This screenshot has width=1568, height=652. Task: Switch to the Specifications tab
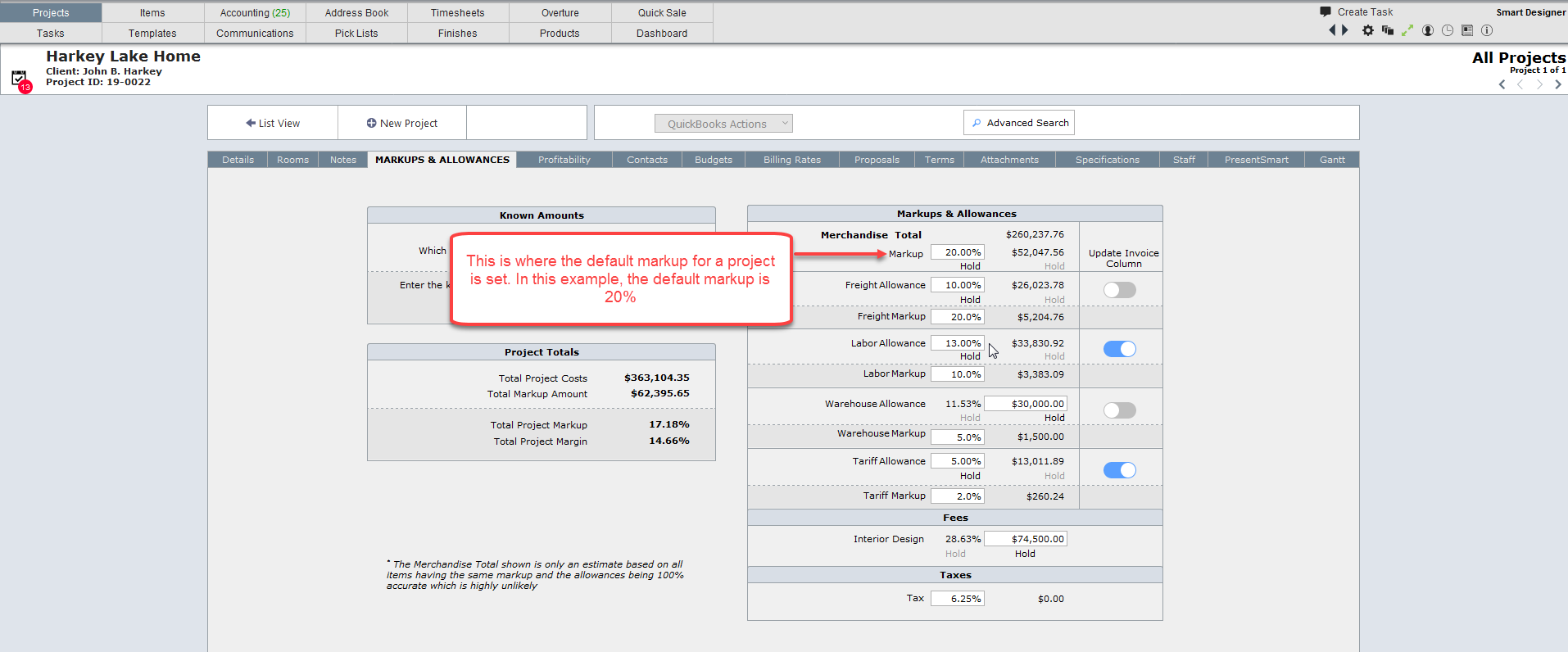point(1108,160)
